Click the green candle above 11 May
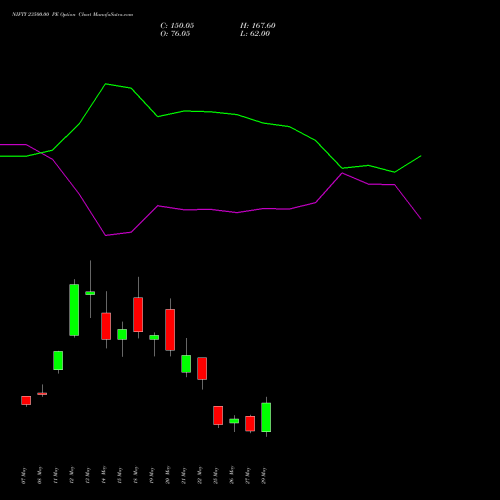 (x=58, y=360)
